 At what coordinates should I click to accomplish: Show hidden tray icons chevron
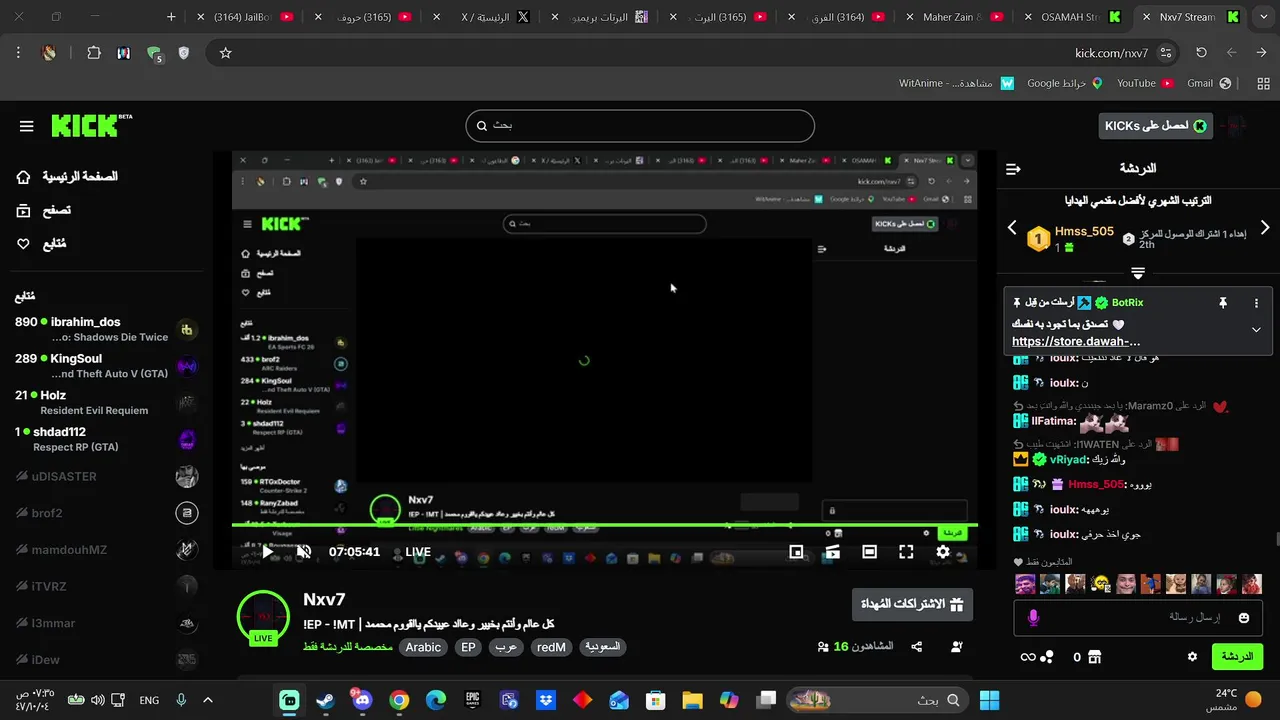tap(208, 700)
